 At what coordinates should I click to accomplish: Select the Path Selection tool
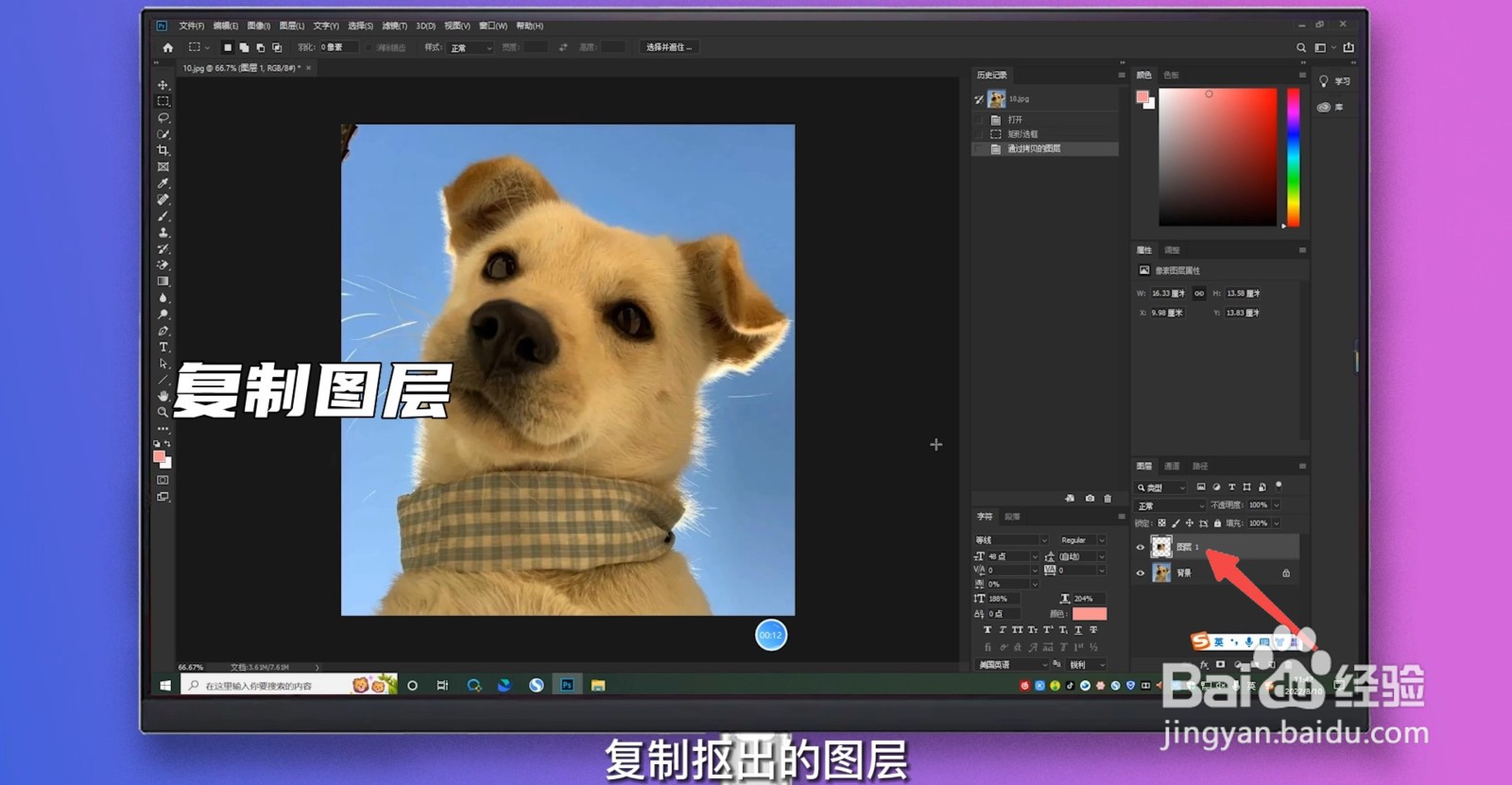pyautogui.click(x=163, y=364)
